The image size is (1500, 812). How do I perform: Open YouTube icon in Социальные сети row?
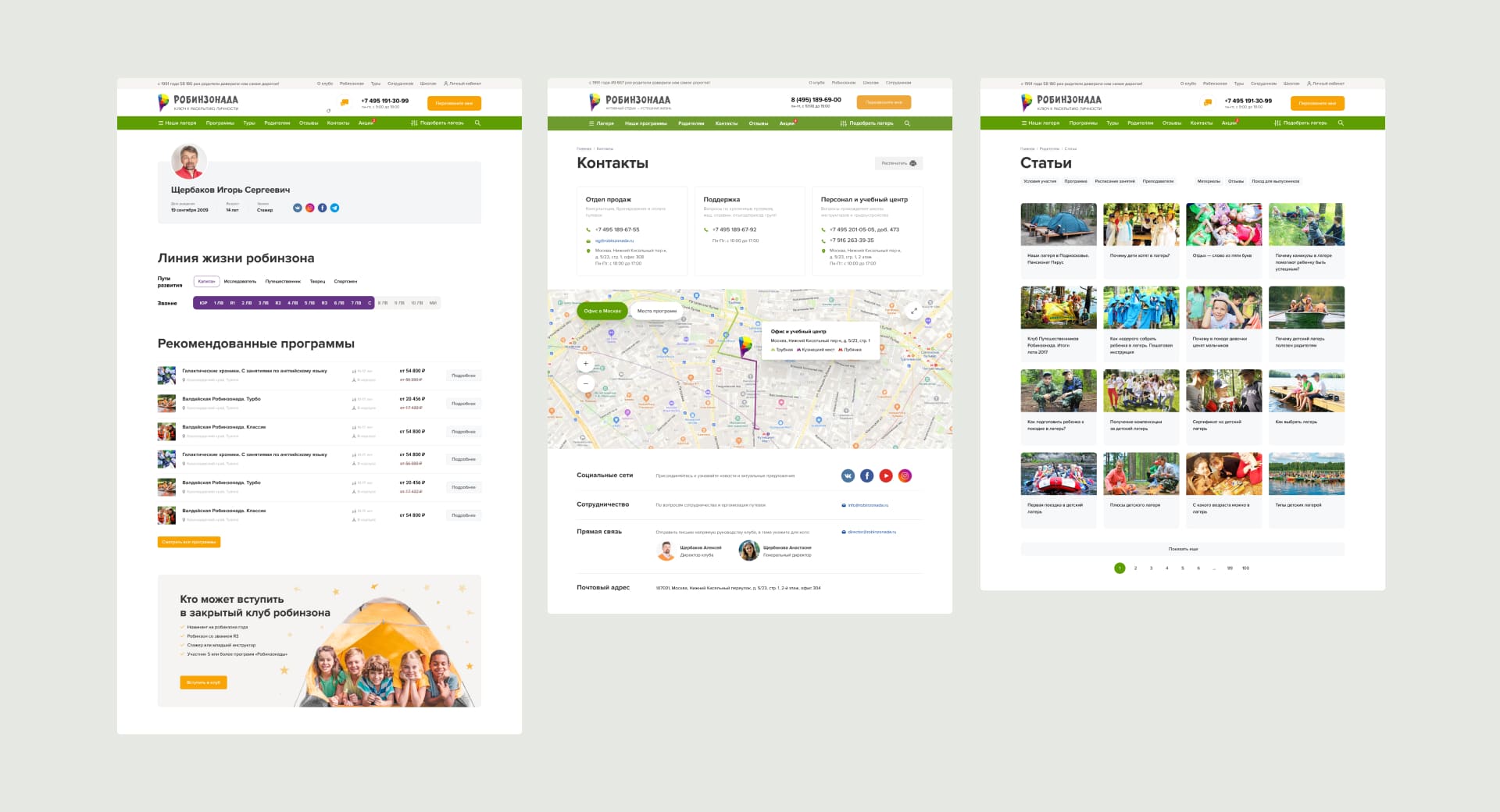(x=886, y=475)
